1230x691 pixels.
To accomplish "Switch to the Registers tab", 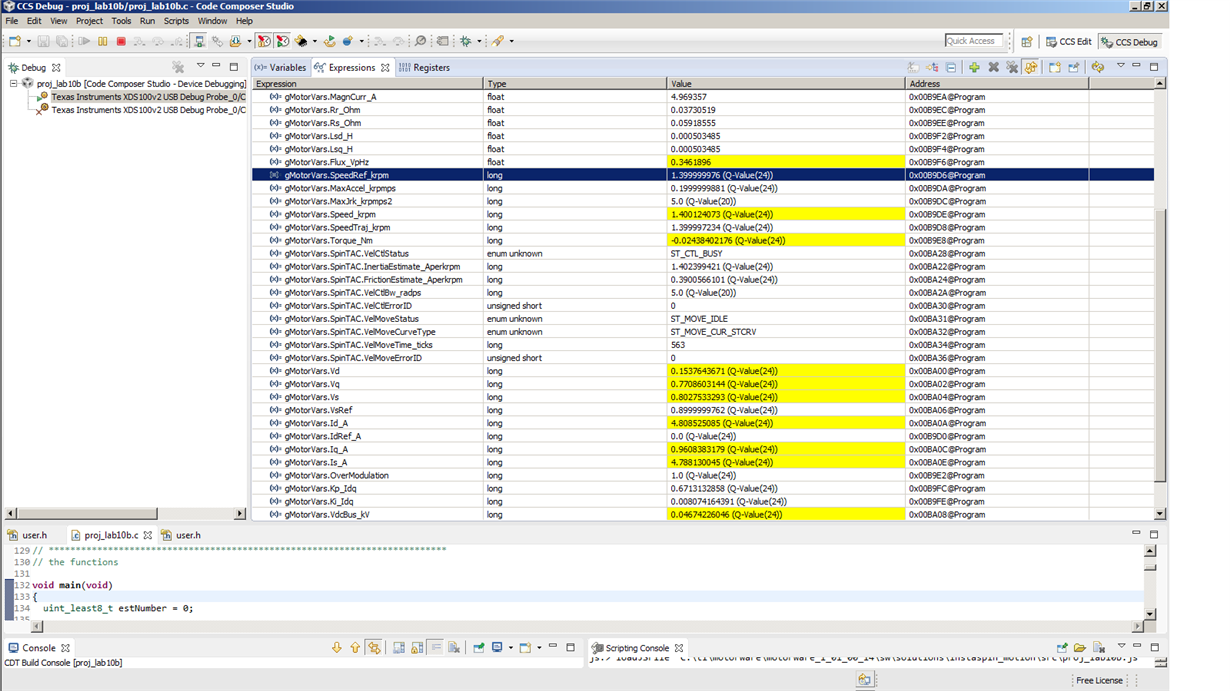I will point(425,68).
